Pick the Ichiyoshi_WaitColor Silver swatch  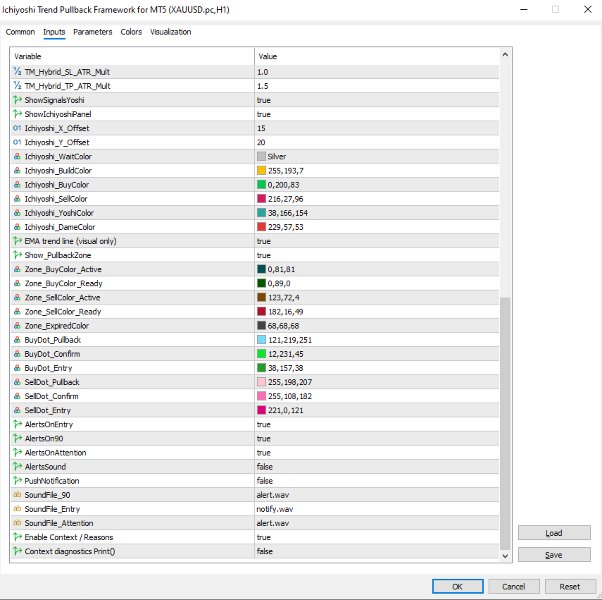tap(261, 156)
